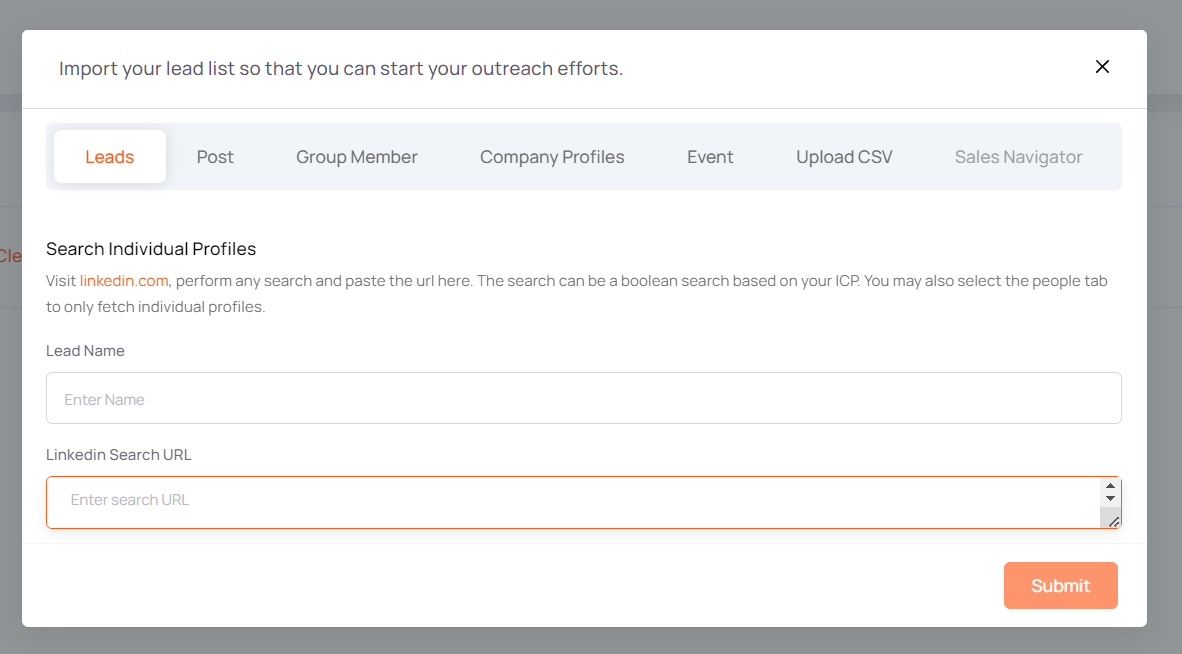Click into the Linkedin Search URL textarea
Screen dimensions: 1182x654
pos(570,501)
